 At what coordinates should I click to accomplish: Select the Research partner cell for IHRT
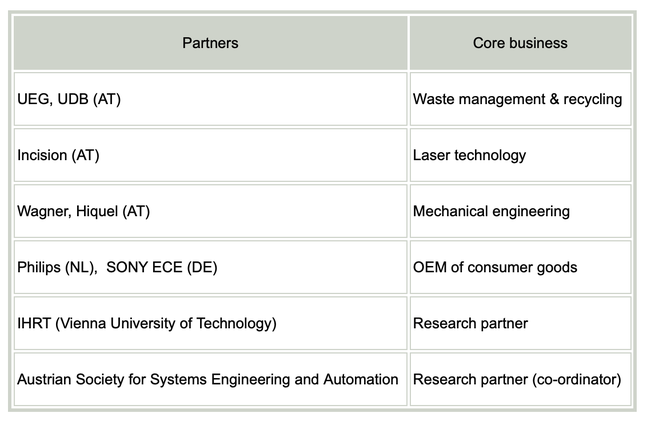click(520, 323)
